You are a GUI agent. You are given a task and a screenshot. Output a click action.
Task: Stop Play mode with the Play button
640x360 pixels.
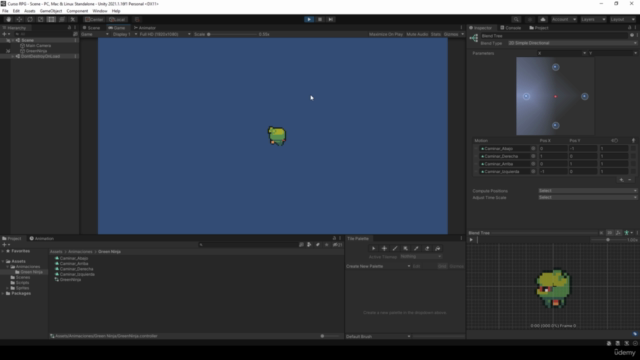point(309,19)
